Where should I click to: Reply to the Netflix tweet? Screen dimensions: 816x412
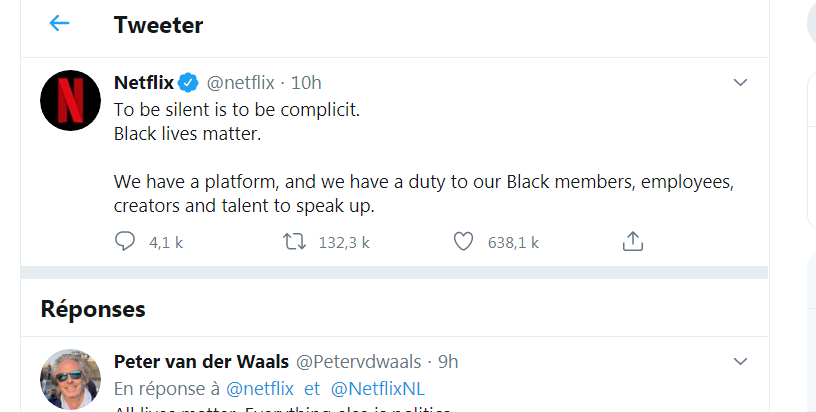point(125,241)
